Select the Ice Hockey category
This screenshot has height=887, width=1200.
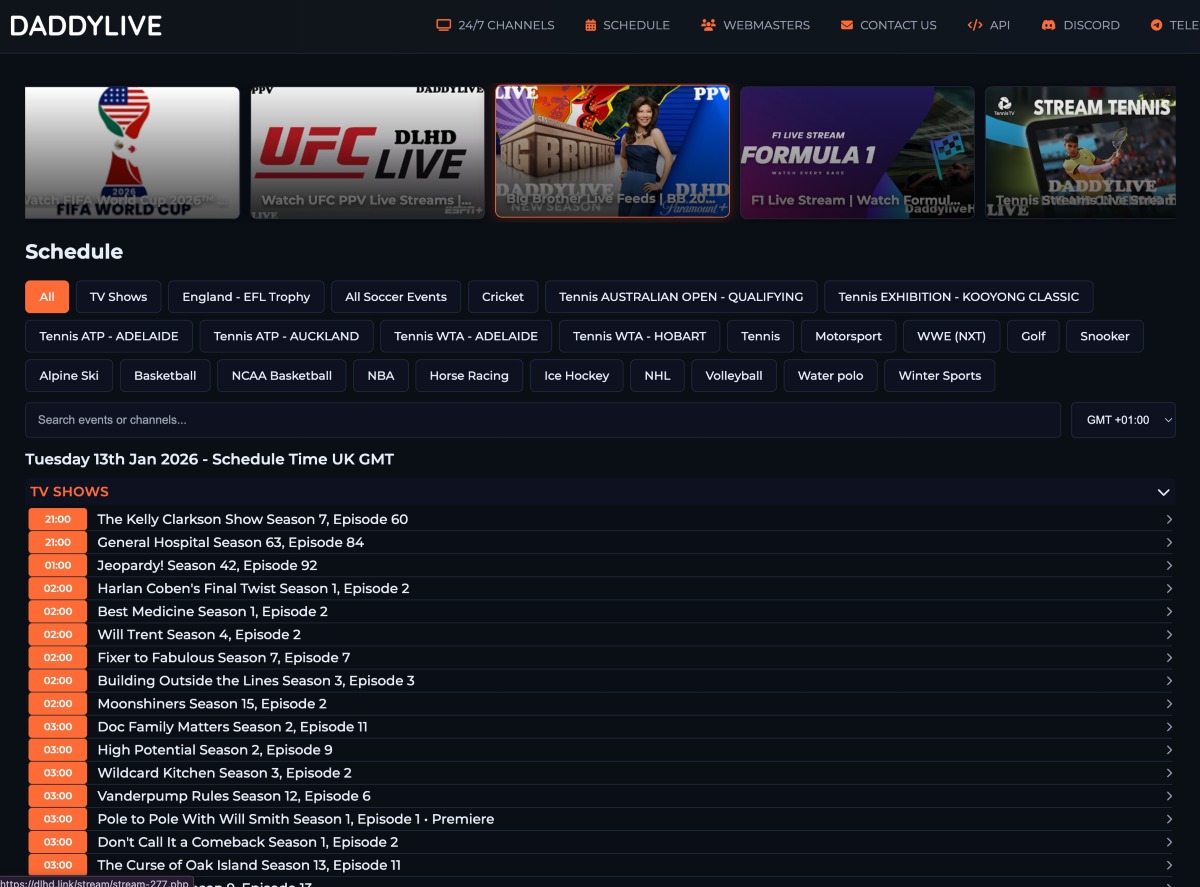point(576,376)
